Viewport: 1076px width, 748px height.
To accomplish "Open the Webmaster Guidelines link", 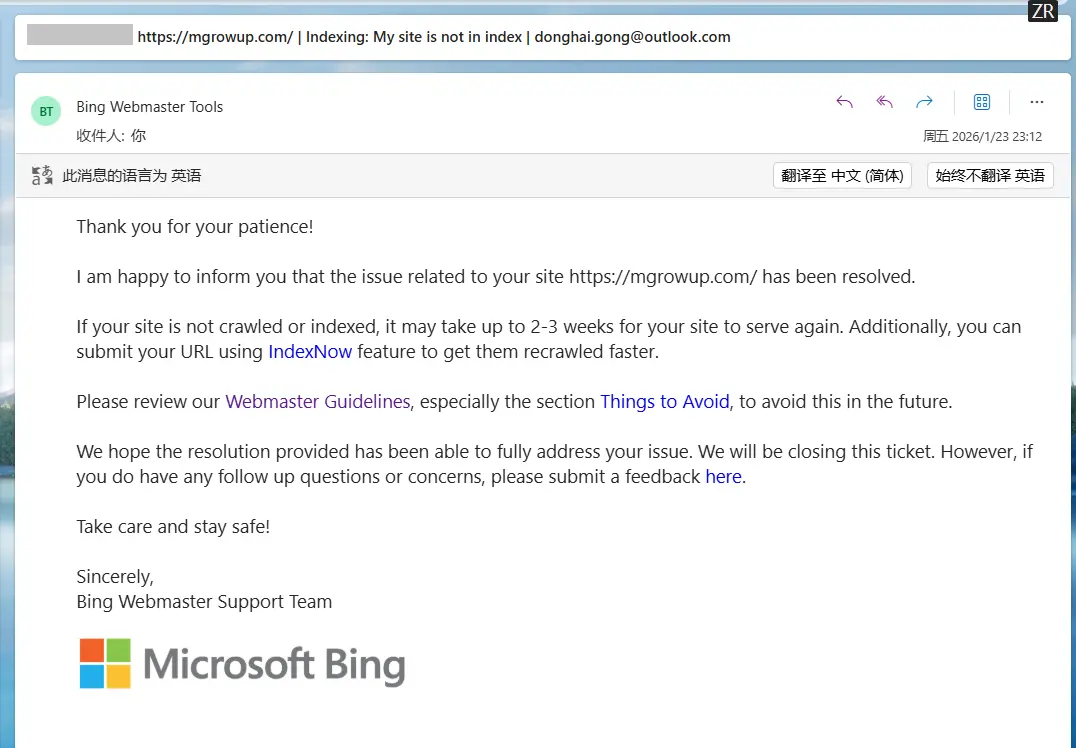I will pyautogui.click(x=318, y=402).
